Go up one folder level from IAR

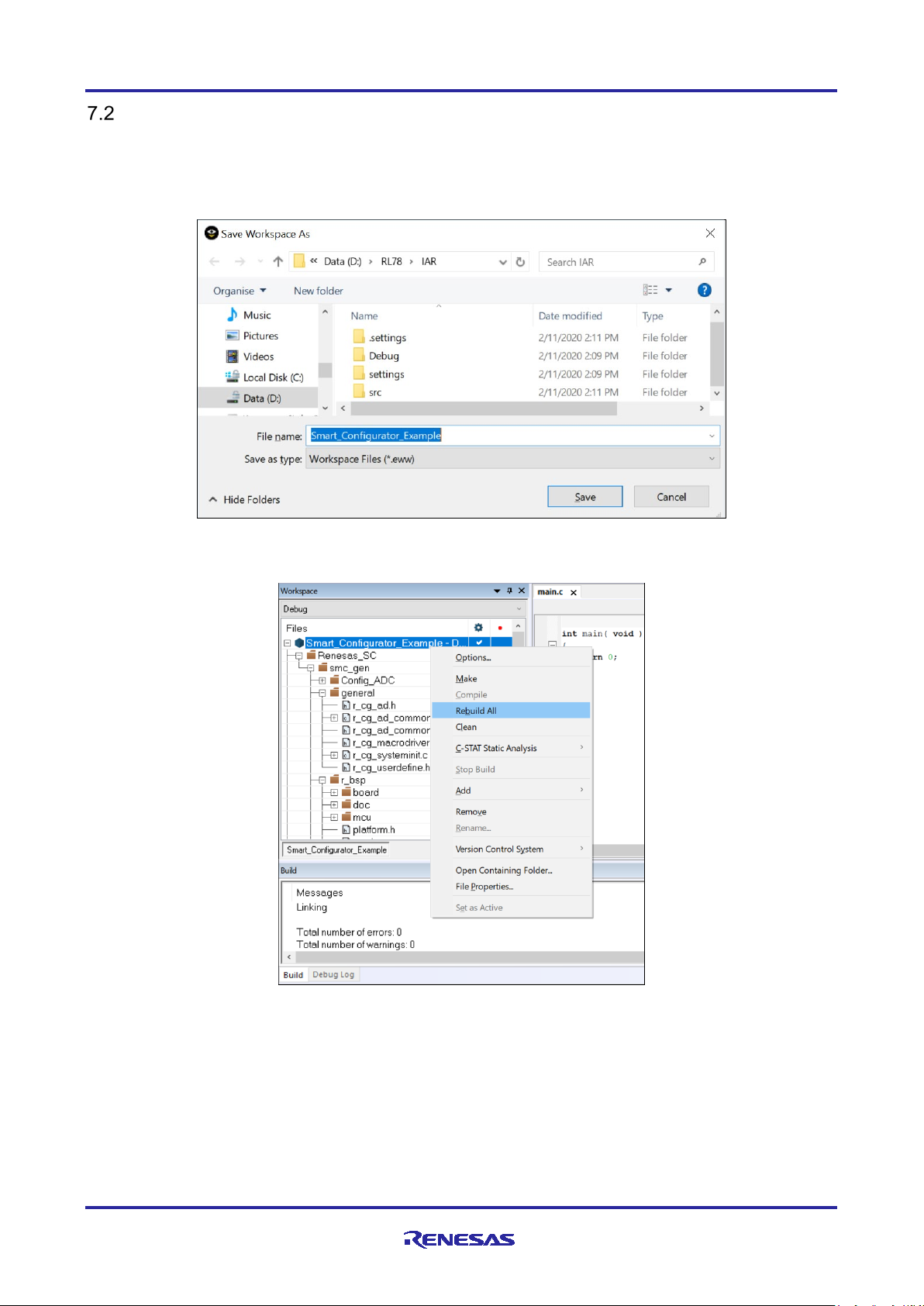[278, 262]
